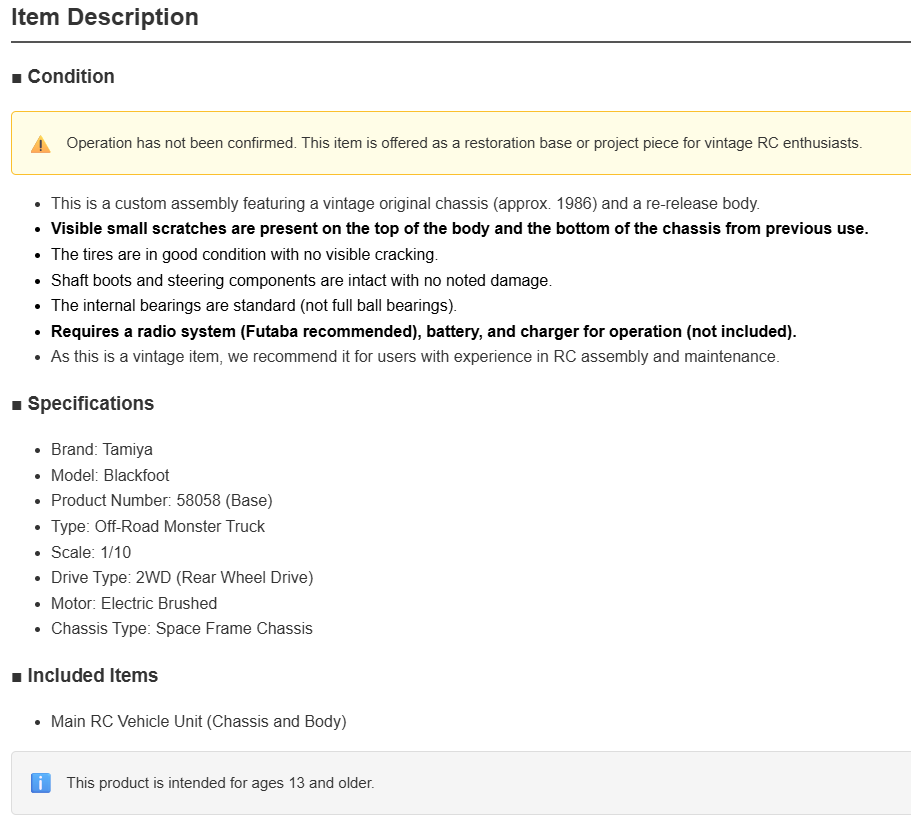Click the 'Item Description' heading
Viewport: 911px width, 827px height.
coord(105,17)
